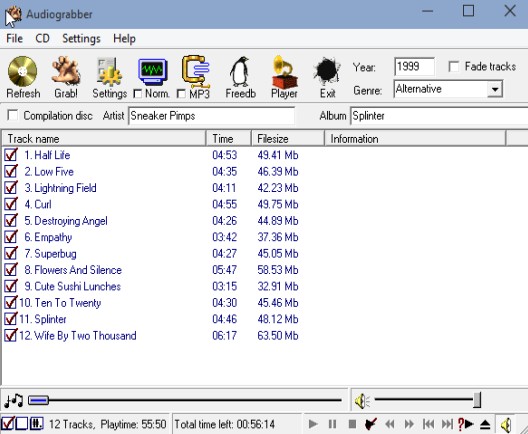Click Total time left 00:56:14 status
The width and height of the screenshot is (528, 434).
click(225, 424)
